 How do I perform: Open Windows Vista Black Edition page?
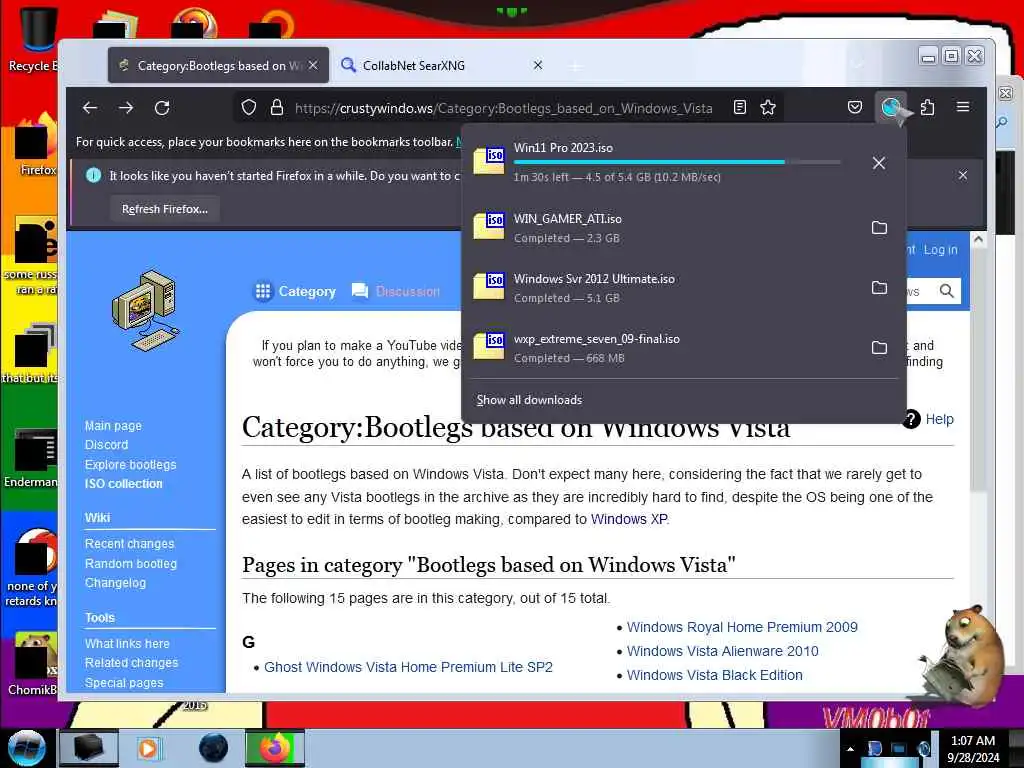tap(714, 675)
